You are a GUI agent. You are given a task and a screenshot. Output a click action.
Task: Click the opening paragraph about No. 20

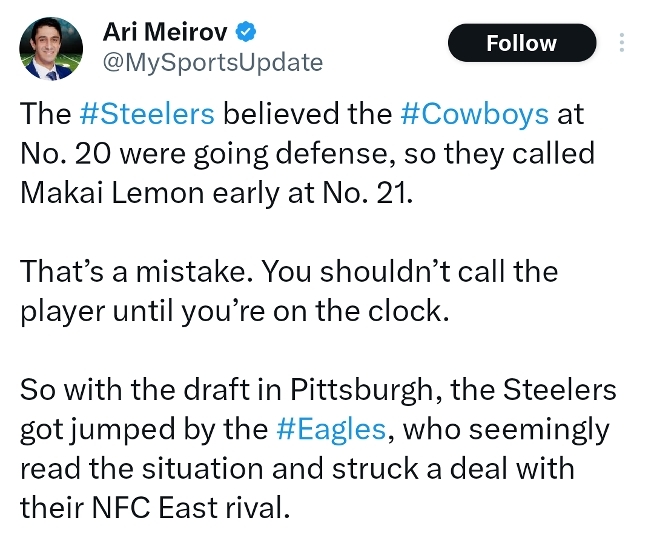(x=308, y=153)
